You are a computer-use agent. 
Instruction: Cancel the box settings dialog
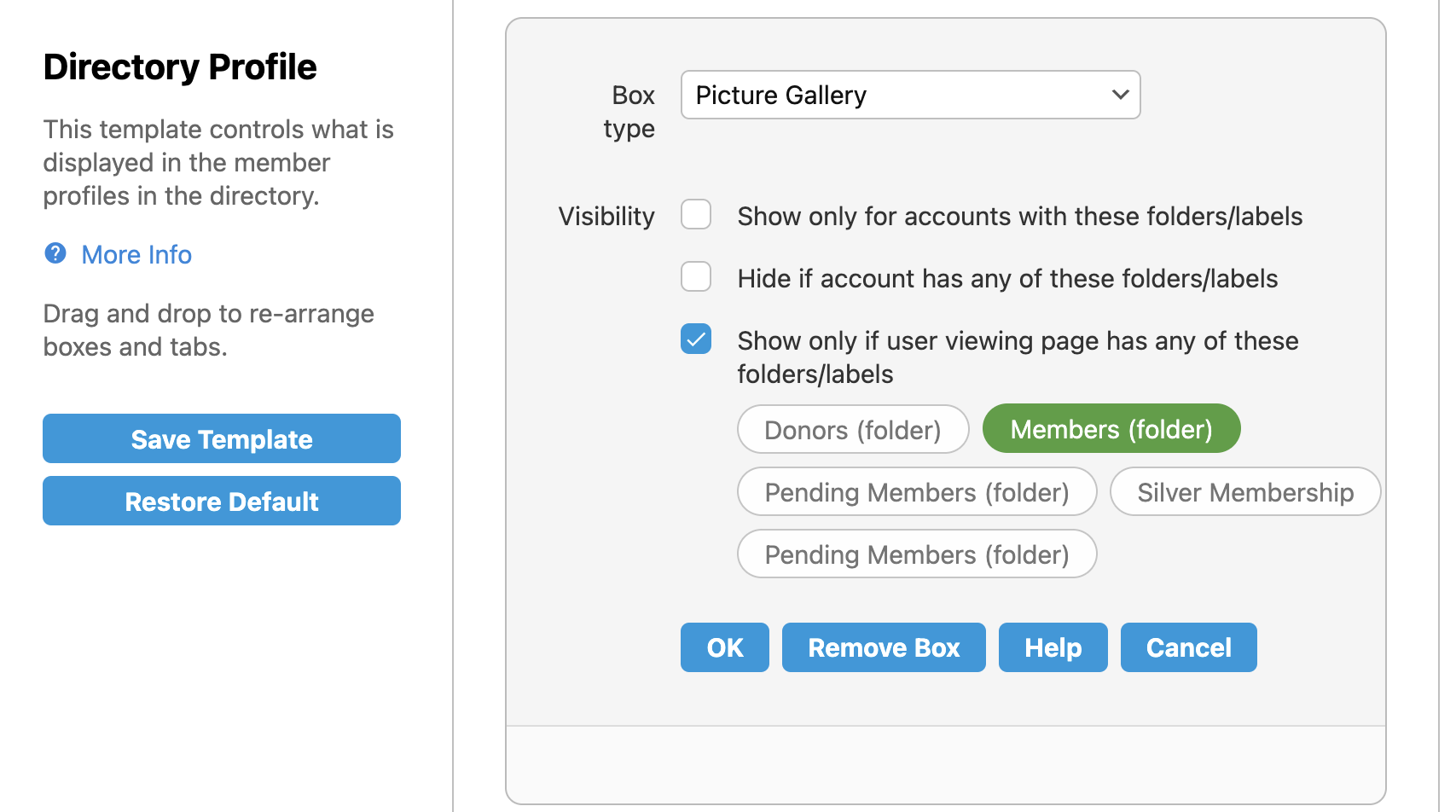(1188, 648)
